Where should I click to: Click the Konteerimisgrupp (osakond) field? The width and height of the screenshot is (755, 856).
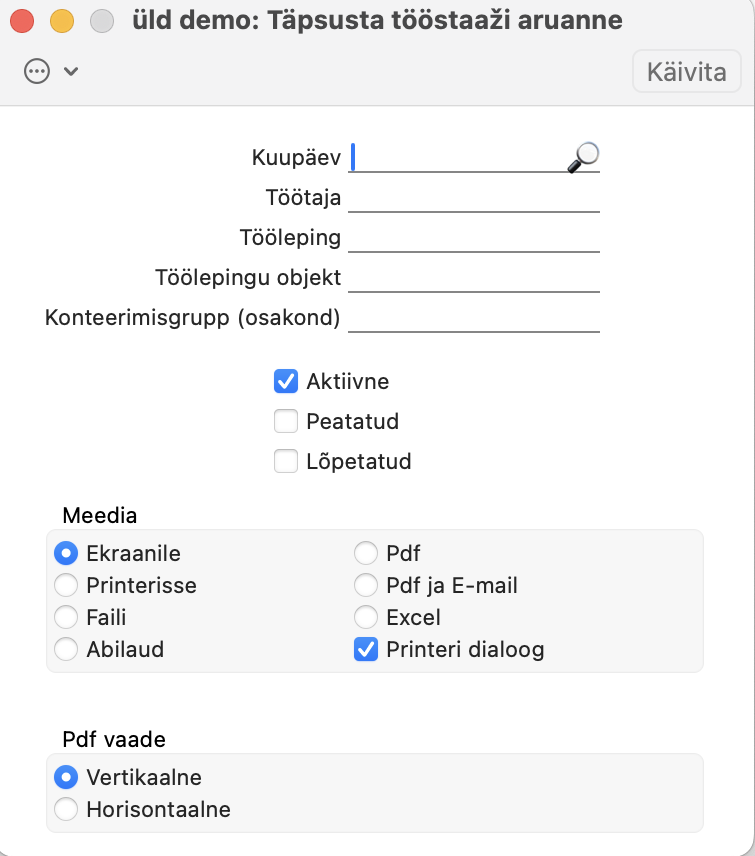pos(473,318)
